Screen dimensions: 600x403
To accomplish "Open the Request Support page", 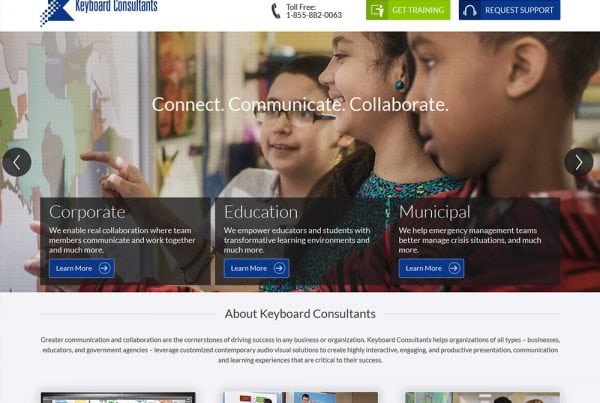I will (509, 10).
